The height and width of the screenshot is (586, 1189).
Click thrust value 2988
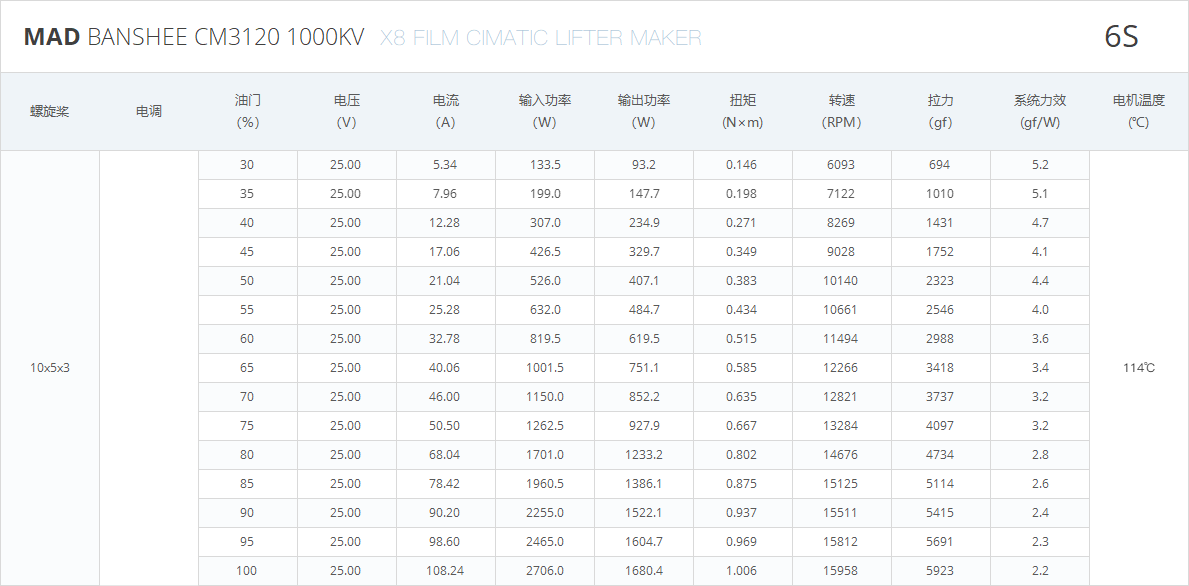(940, 339)
